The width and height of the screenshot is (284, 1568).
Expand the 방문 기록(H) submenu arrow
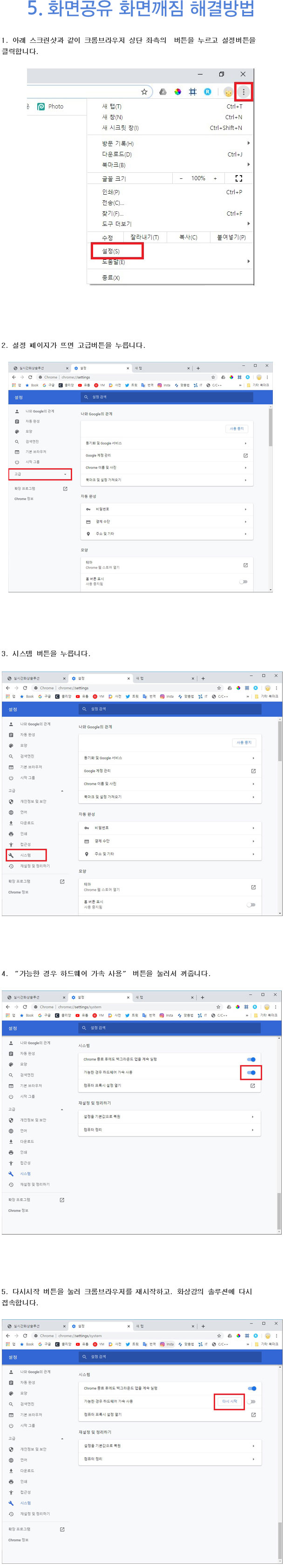(x=248, y=143)
